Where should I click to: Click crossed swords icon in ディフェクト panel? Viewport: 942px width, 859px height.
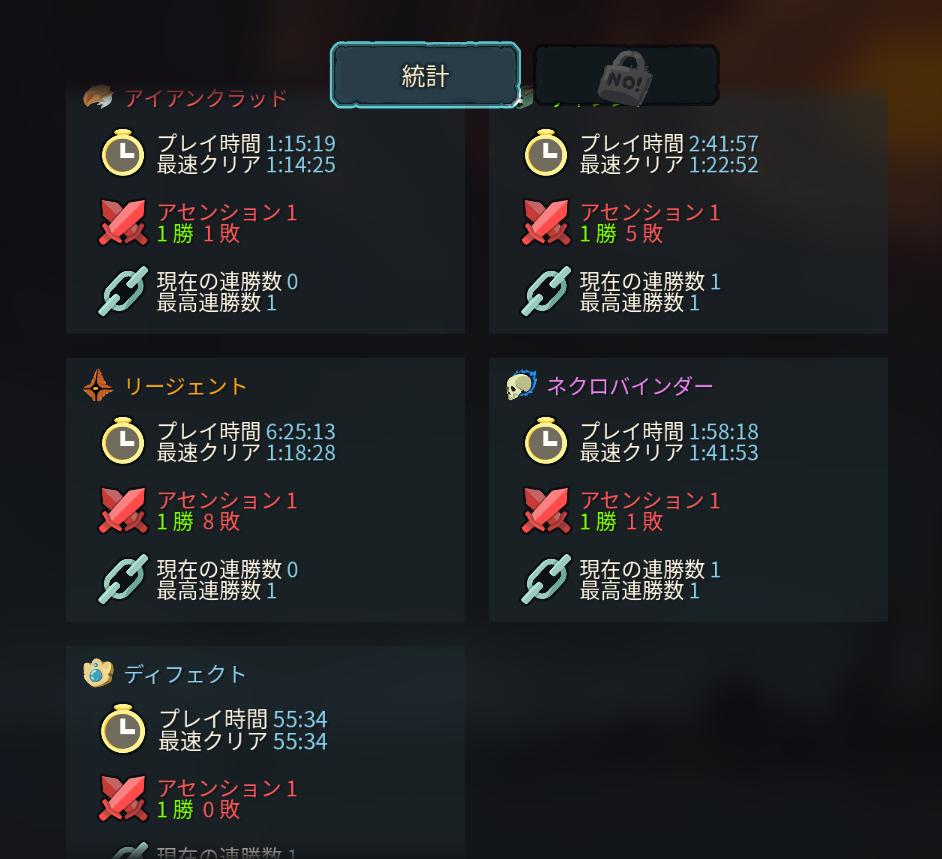(123, 798)
